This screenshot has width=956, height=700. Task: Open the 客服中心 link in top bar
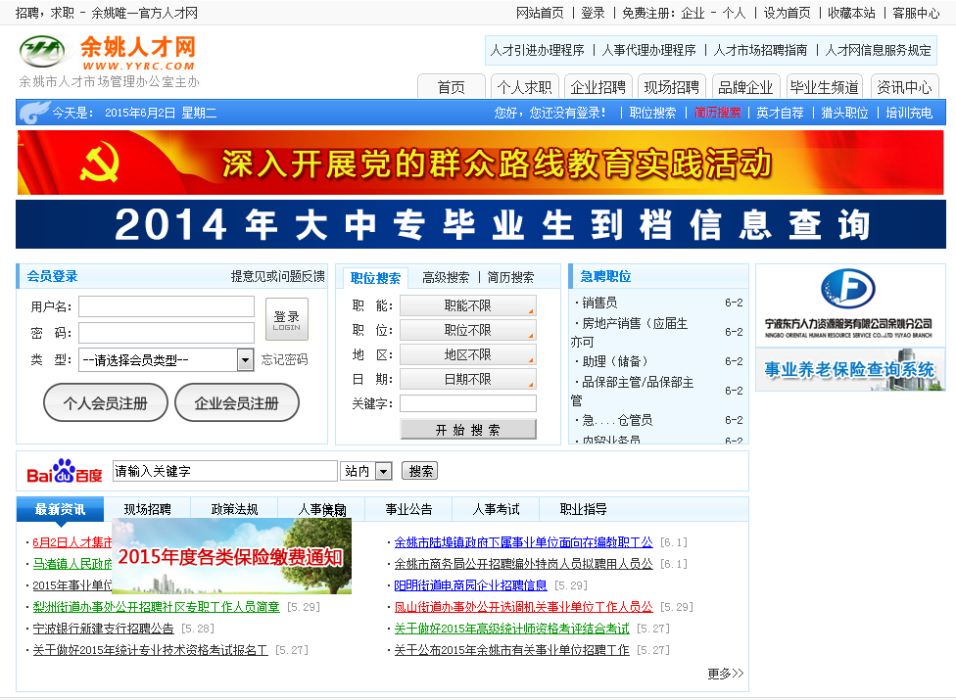916,13
